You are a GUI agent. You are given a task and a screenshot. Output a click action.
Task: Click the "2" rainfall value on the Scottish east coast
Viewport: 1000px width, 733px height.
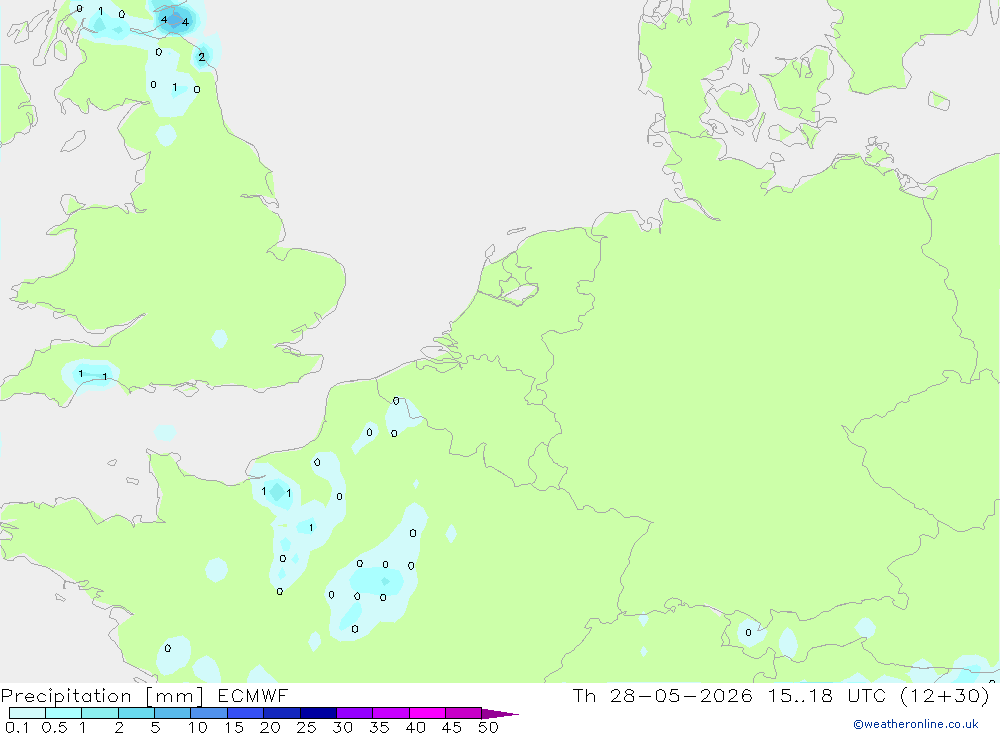click(202, 57)
